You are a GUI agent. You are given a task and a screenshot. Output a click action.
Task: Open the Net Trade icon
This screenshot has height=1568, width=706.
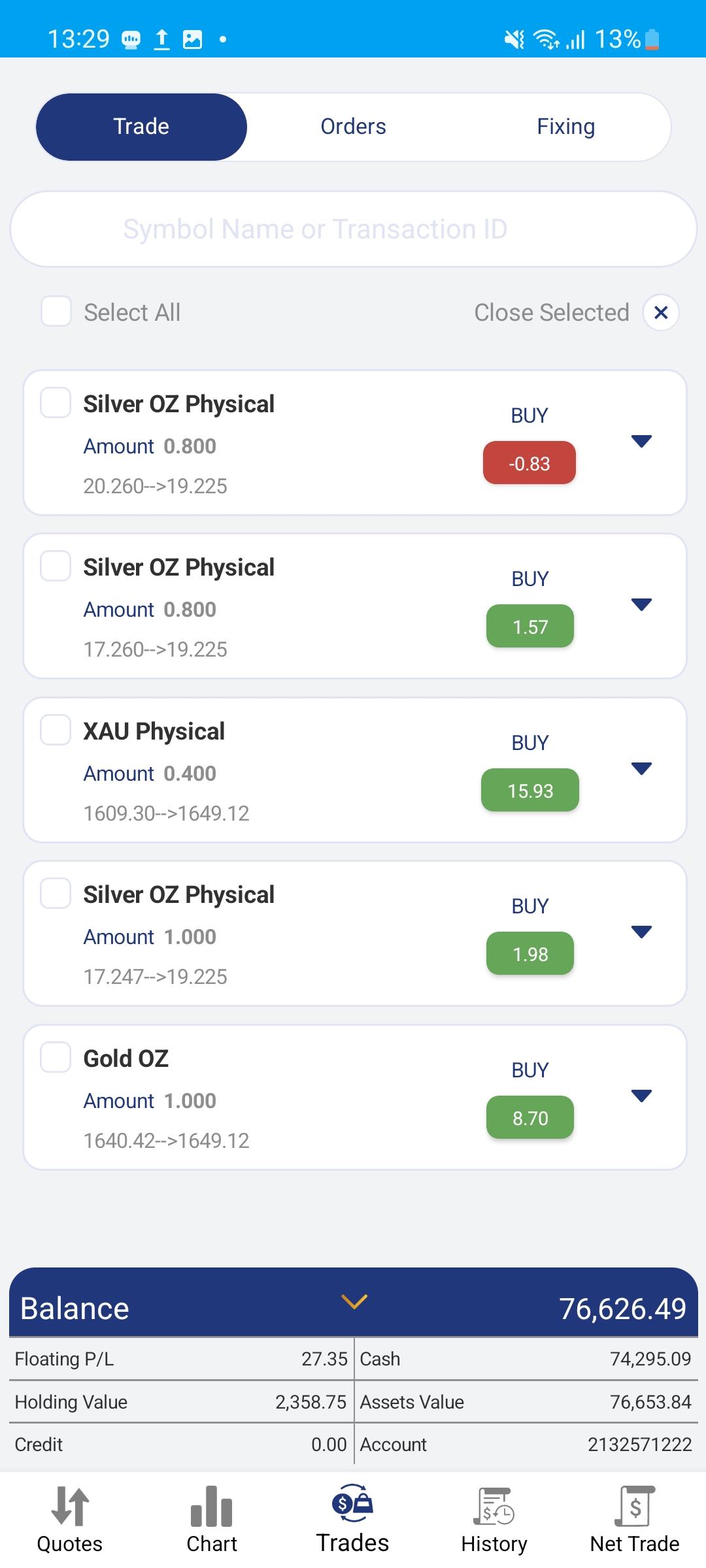tap(635, 1506)
